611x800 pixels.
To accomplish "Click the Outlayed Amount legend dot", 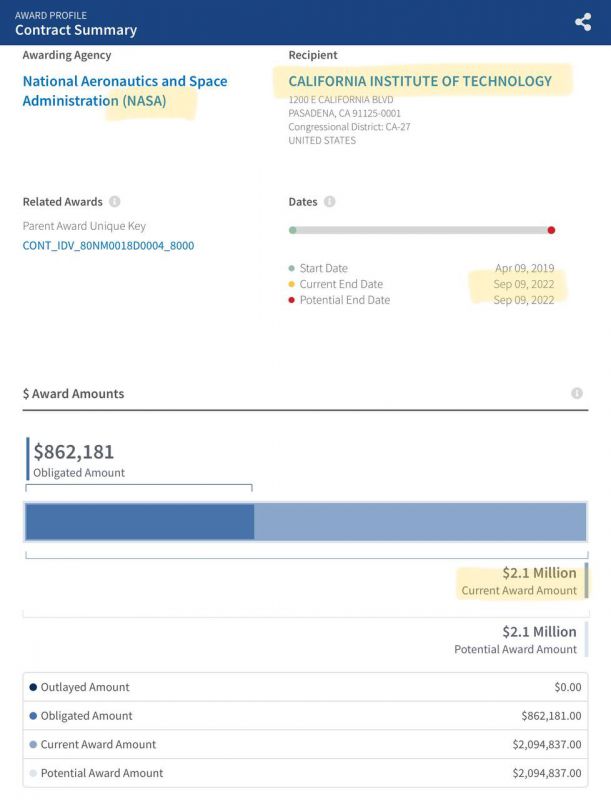I will 33,687.
